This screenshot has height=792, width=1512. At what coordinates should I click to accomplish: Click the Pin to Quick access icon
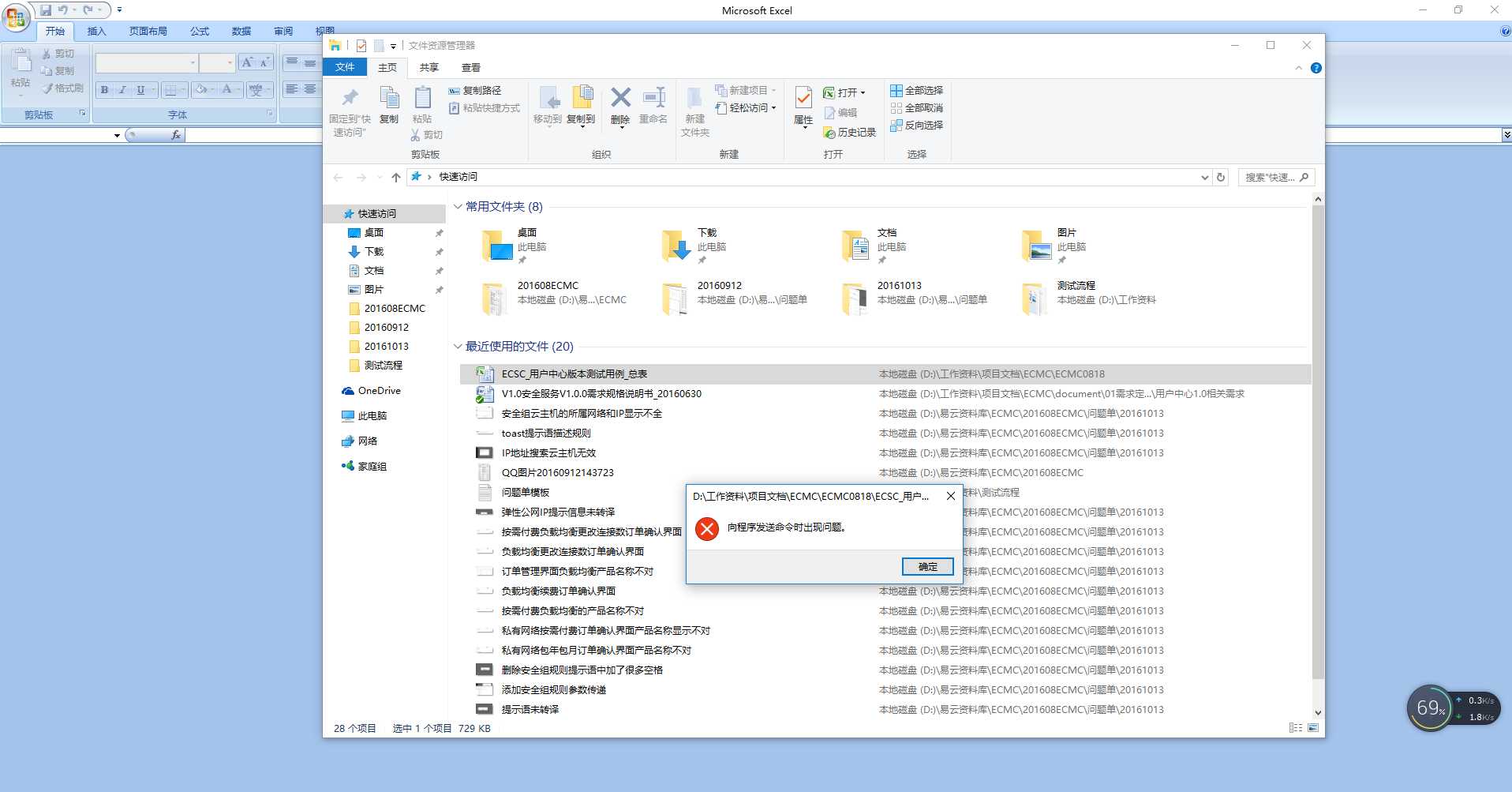[x=350, y=98]
